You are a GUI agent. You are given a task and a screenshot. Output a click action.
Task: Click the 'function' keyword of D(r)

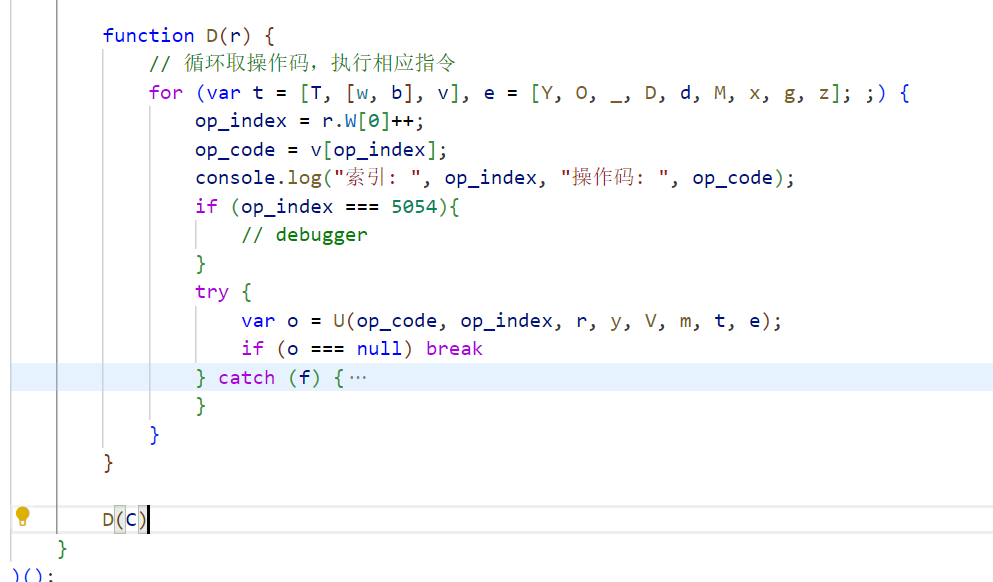coord(149,35)
